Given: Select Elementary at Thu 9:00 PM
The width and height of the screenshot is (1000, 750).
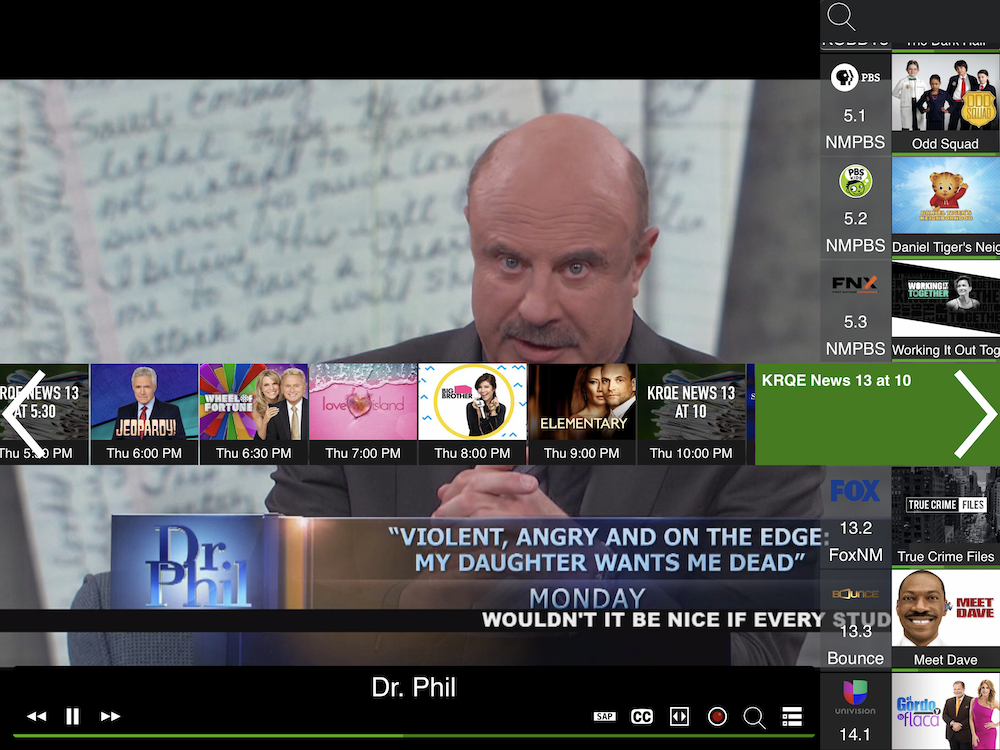Looking at the screenshot, I should [582, 414].
